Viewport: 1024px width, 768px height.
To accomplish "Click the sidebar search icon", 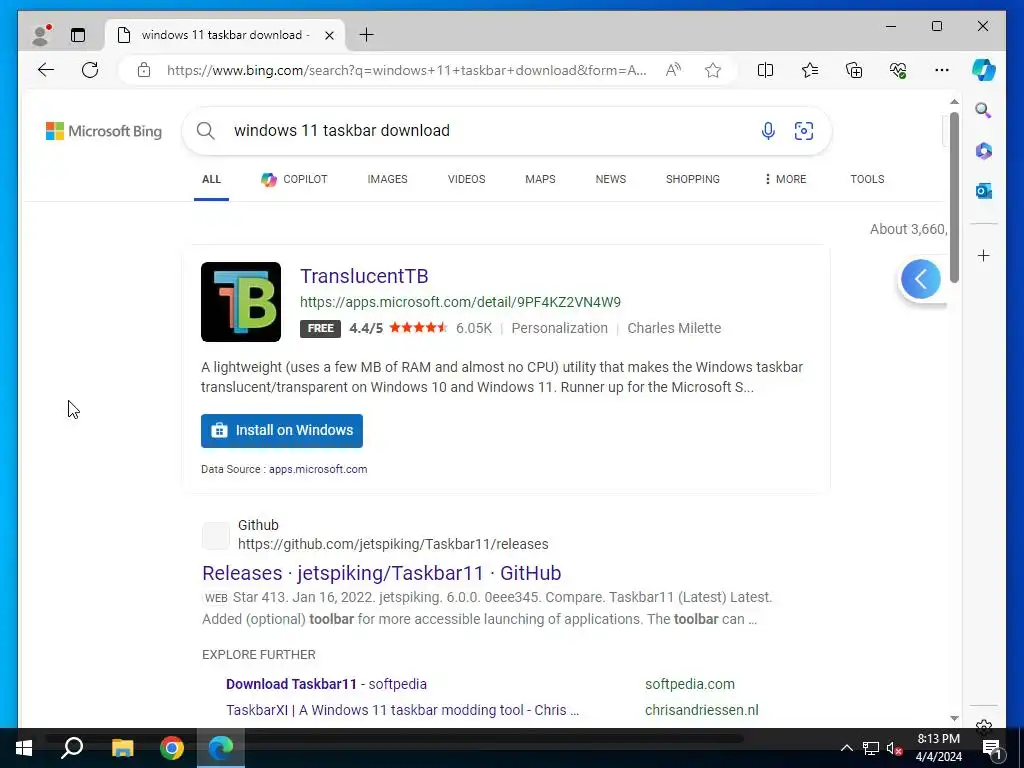I will click(x=984, y=110).
